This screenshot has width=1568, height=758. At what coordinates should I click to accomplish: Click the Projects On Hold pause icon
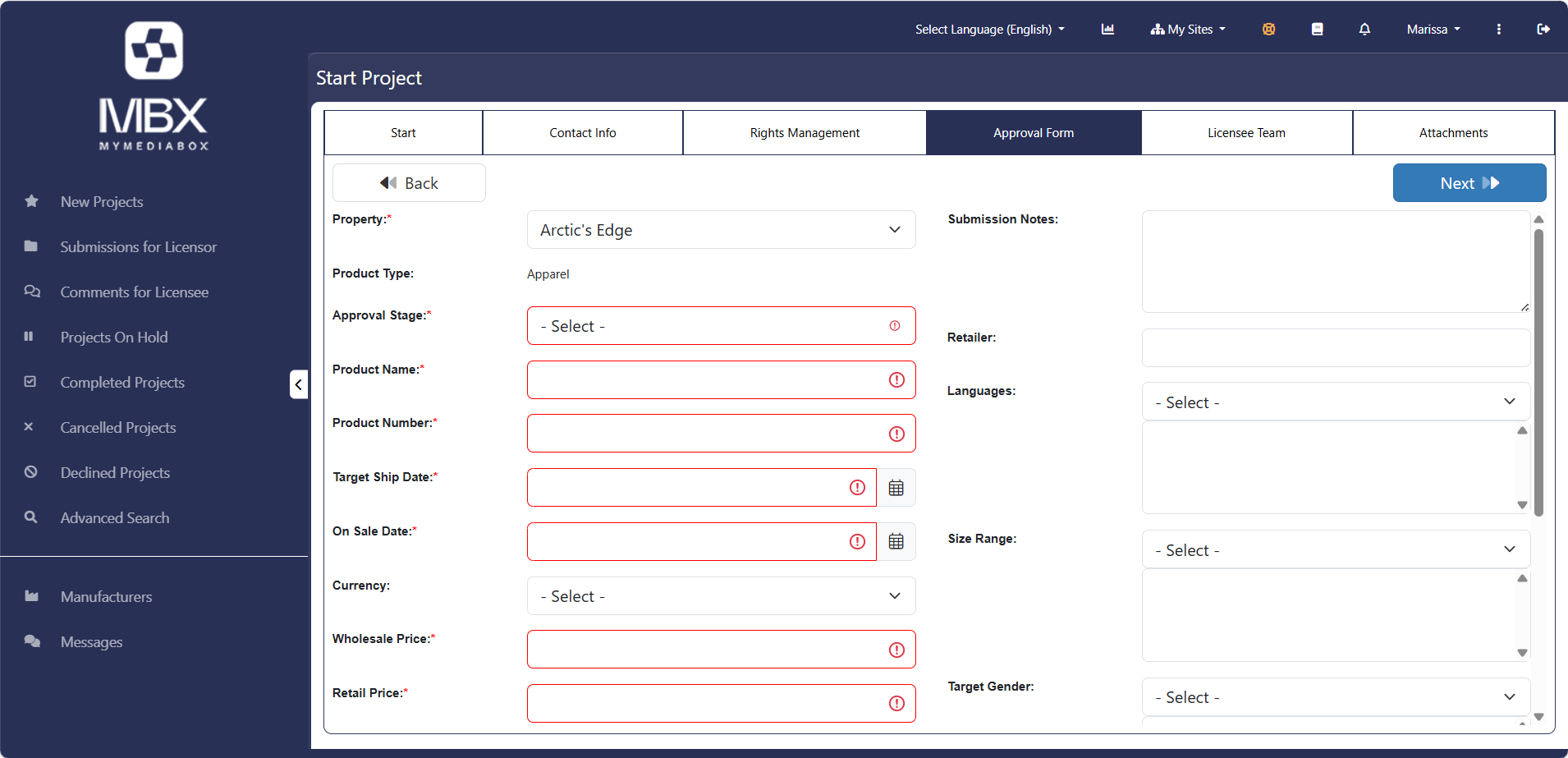coord(29,337)
